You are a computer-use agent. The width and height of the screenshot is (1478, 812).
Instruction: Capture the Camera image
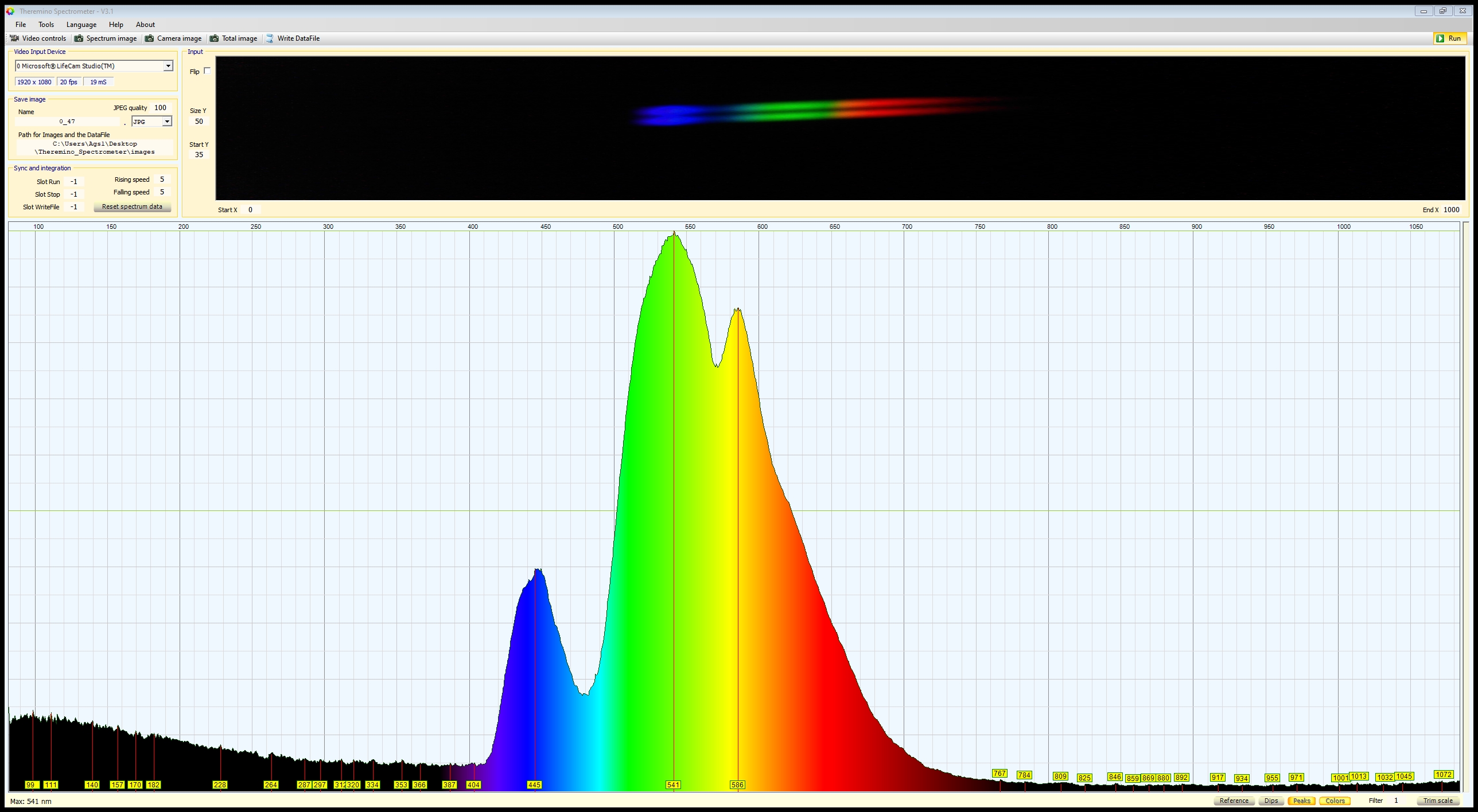(x=173, y=38)
